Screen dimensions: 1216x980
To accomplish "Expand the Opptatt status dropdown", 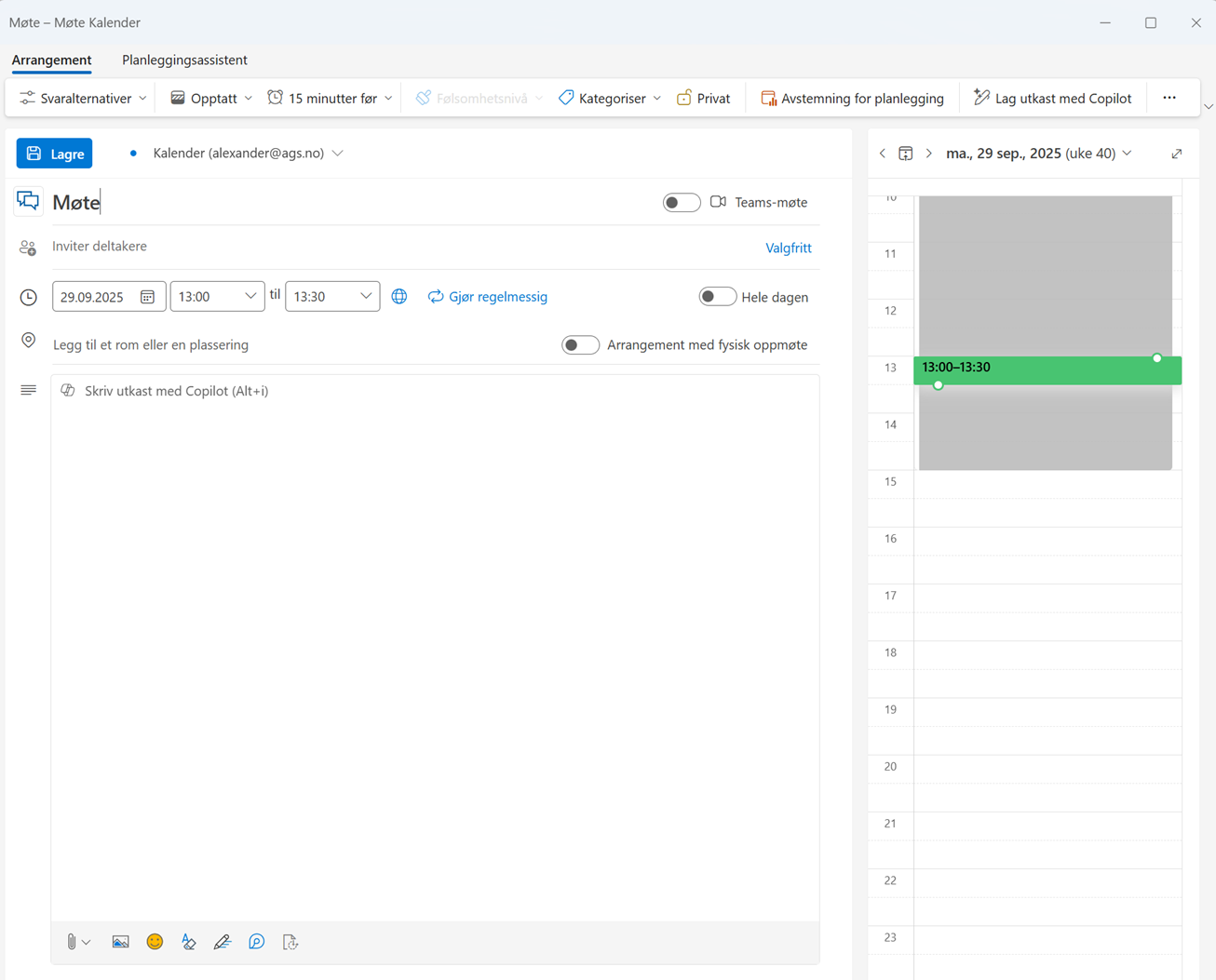I will 211,99.
